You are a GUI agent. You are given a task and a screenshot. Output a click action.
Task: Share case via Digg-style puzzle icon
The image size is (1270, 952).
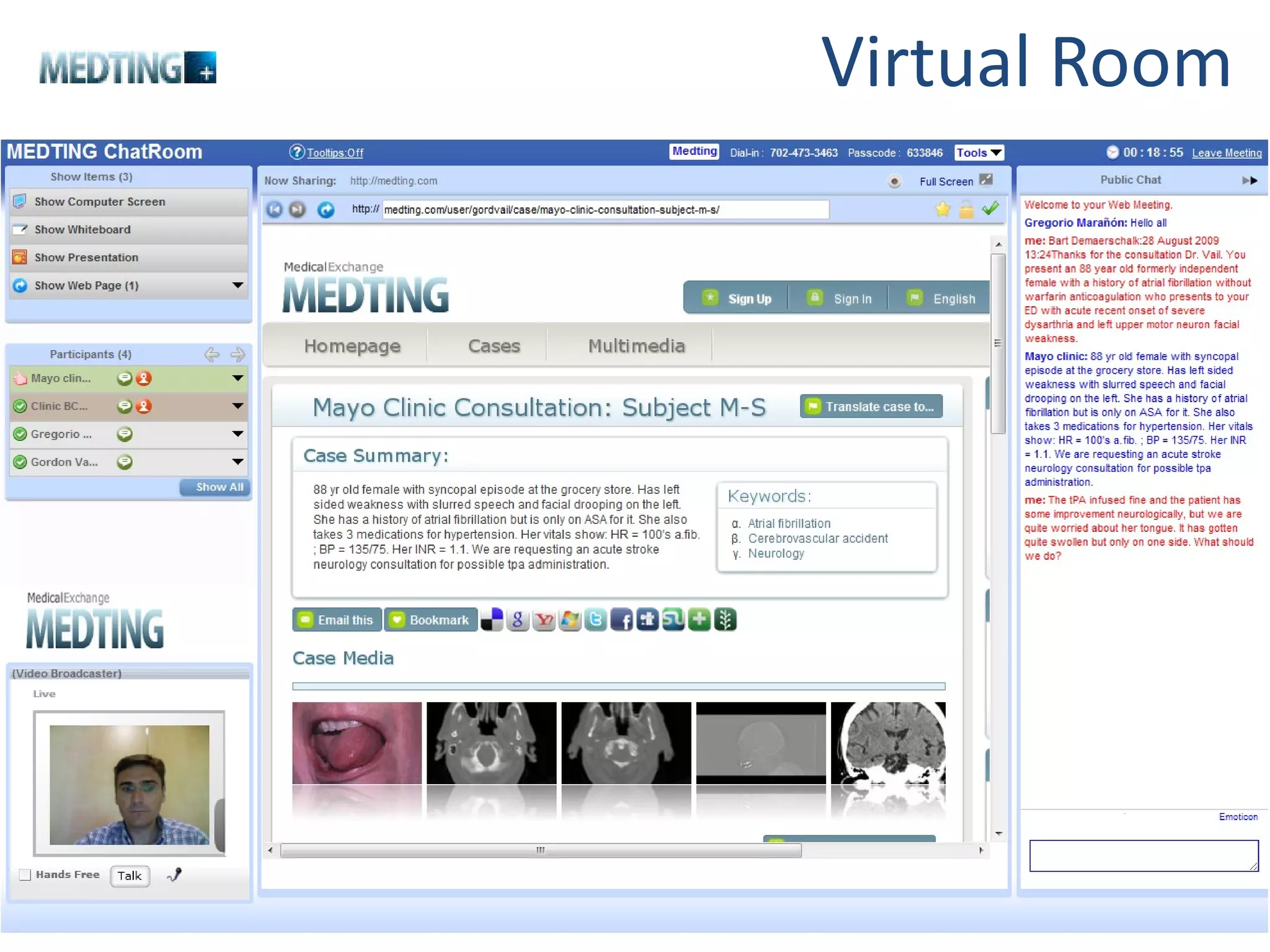[x=647, y=620]
